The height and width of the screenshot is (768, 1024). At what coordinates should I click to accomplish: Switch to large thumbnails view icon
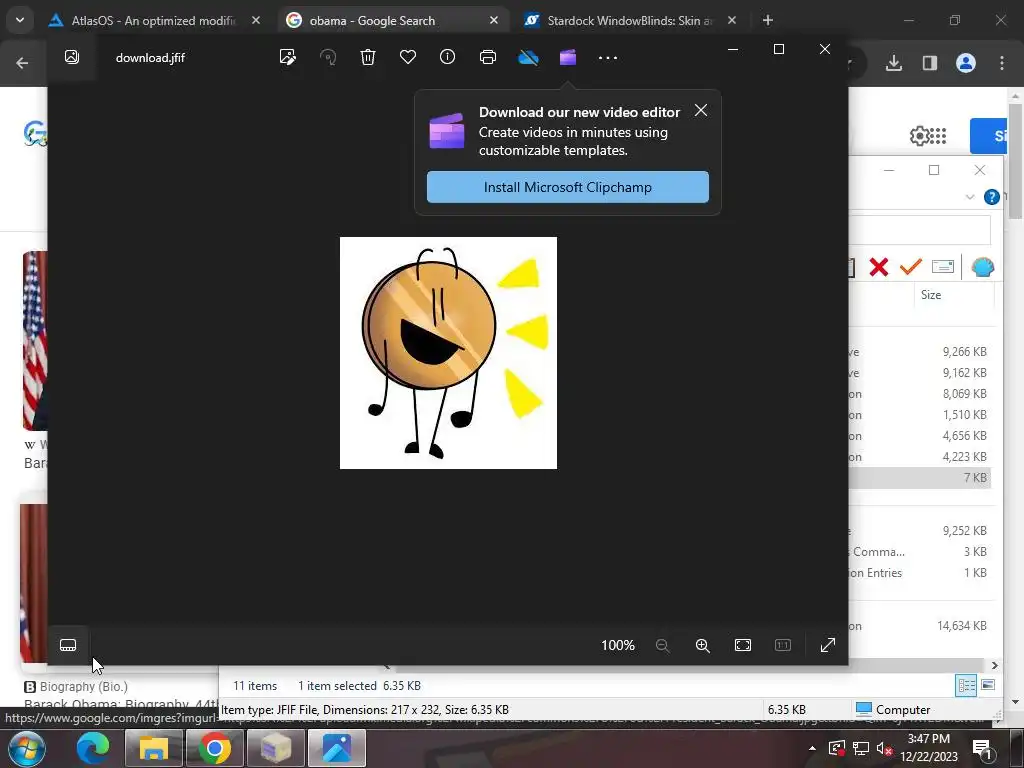tap(988, 685)
